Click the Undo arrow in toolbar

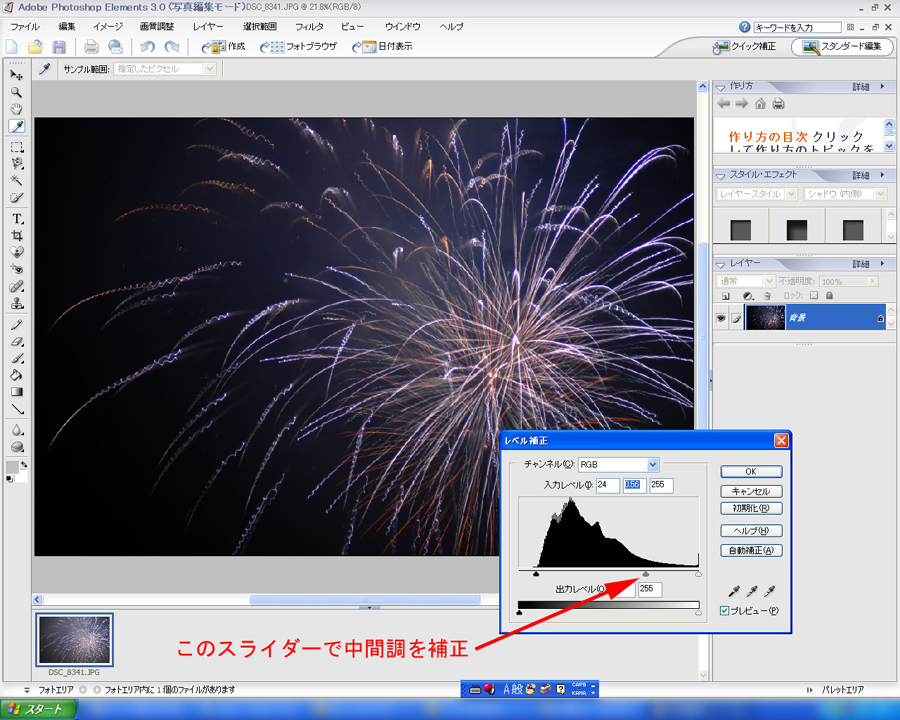pos(147,47)
